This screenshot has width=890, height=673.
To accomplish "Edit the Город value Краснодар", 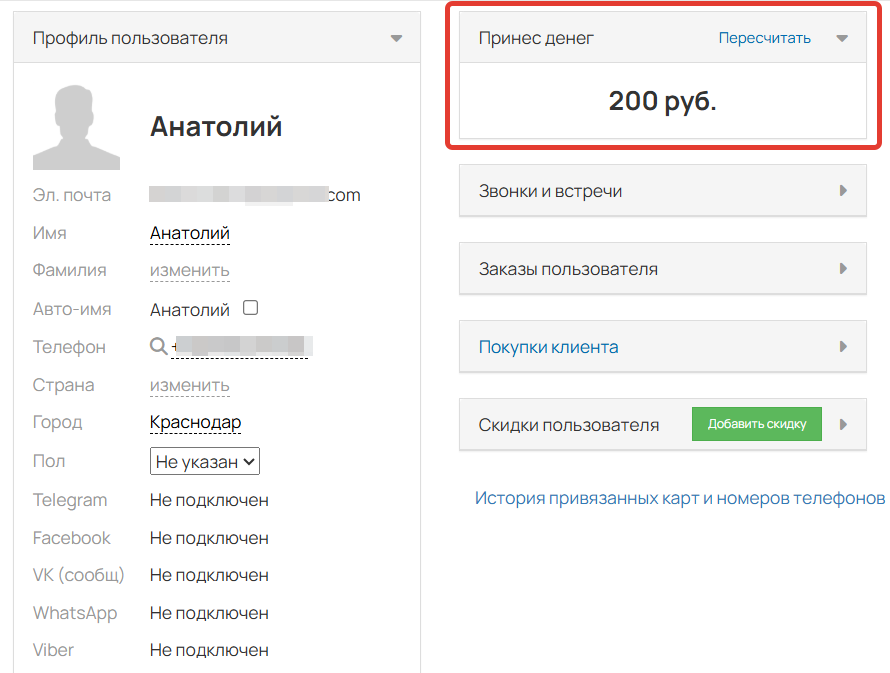I will tap(195, 422).
